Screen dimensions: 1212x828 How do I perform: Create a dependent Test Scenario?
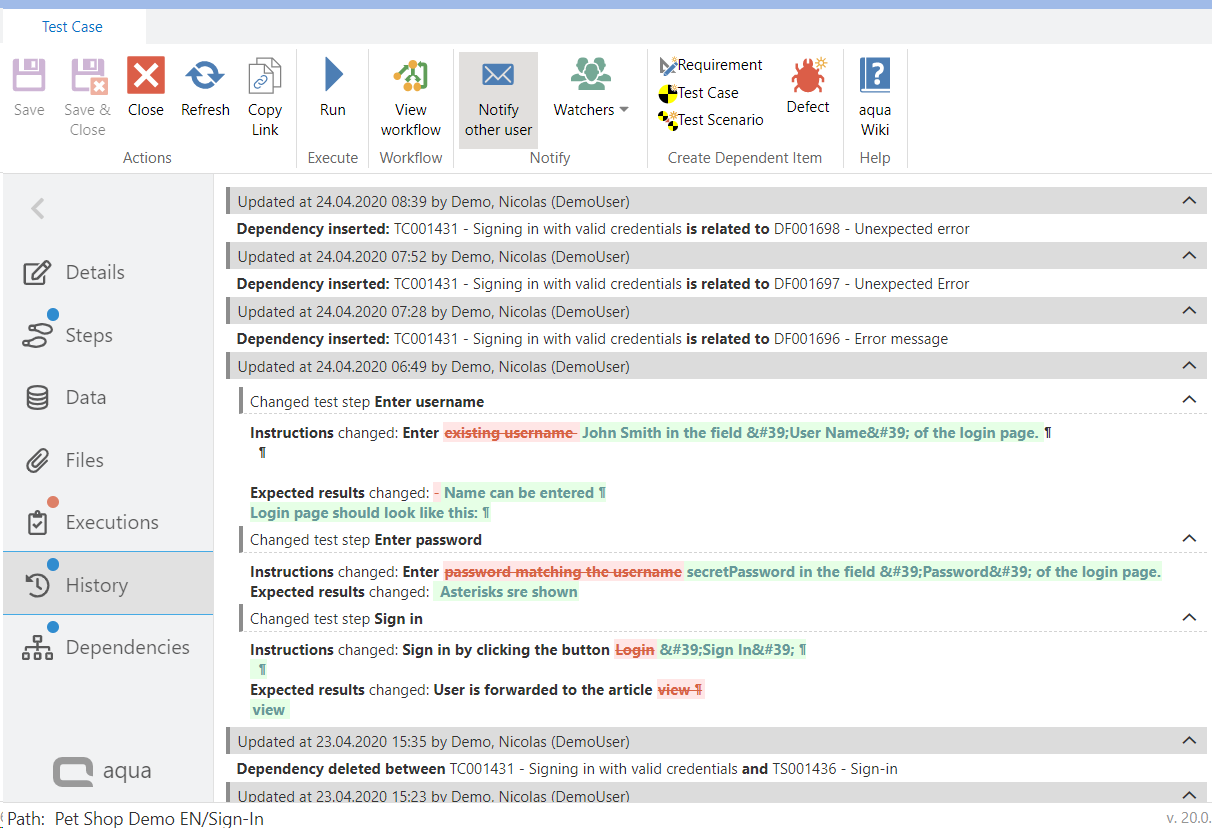click(711, 120)
